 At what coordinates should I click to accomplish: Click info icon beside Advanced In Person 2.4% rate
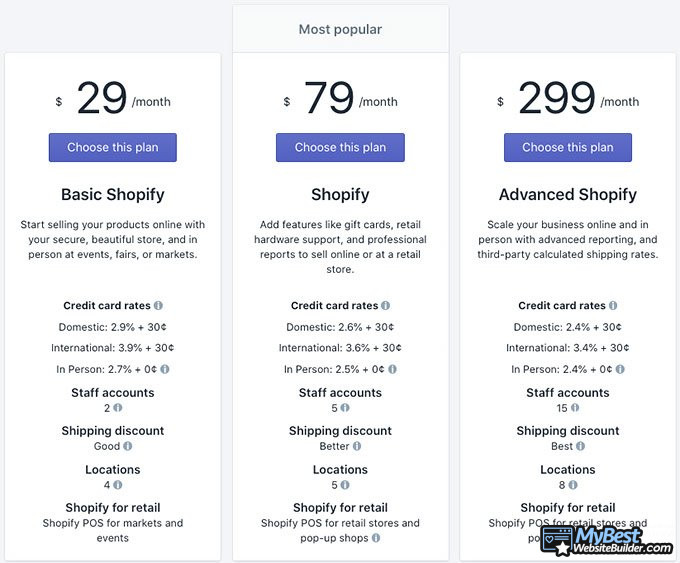(620, 369)
